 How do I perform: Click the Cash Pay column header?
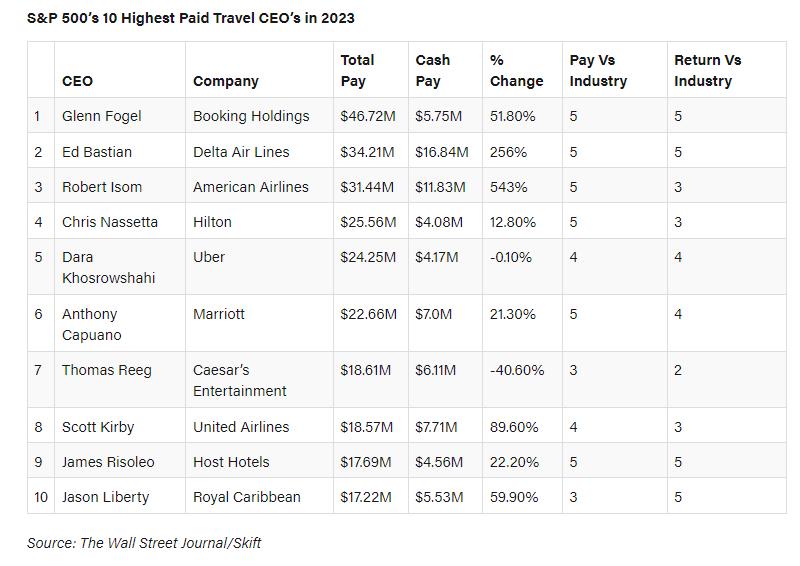(x=433, y=70)
